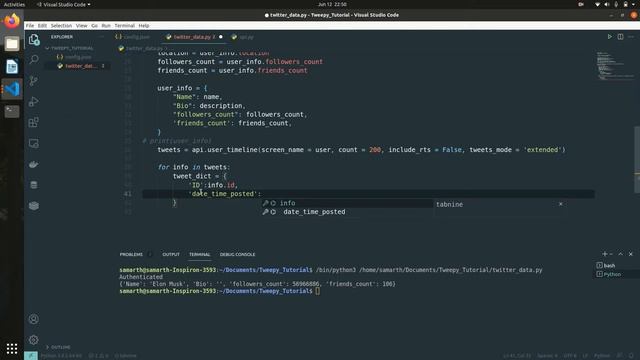Collapse the TWEEPY_TUTORIAL folder section
The image size is (640, 360).
[x=72, y=48]
